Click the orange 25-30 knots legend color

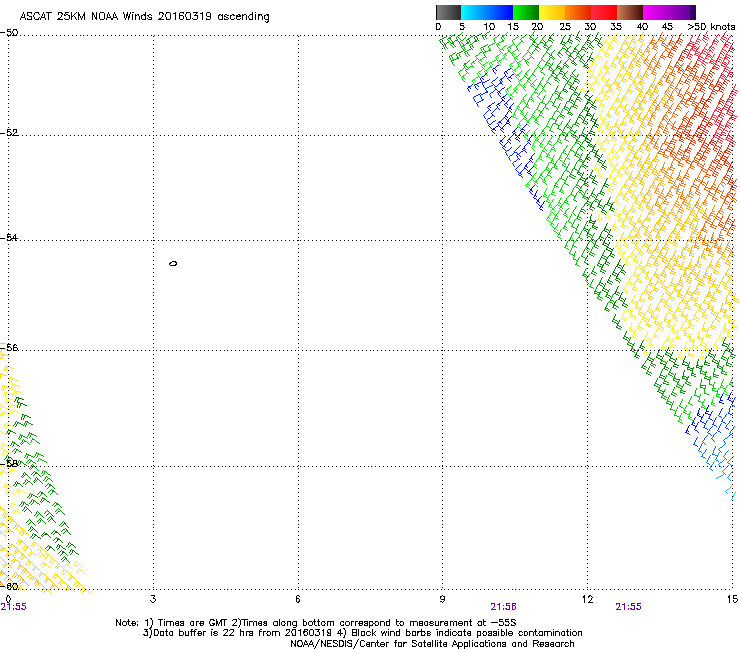(x=578, y=12)
